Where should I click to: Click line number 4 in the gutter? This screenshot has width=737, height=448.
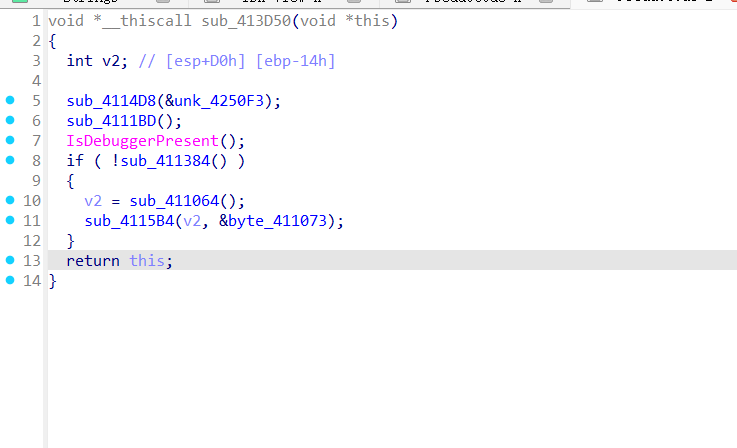36,81
